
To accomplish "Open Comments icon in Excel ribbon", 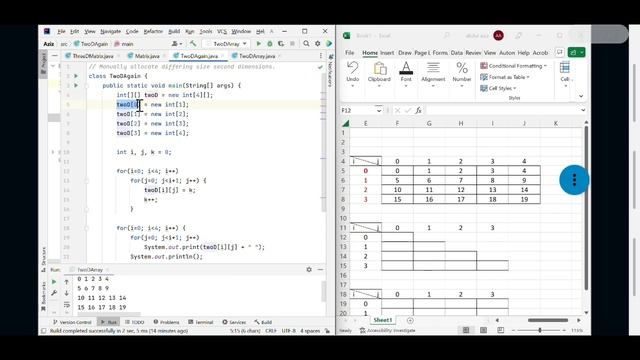I will pos(560,52).
